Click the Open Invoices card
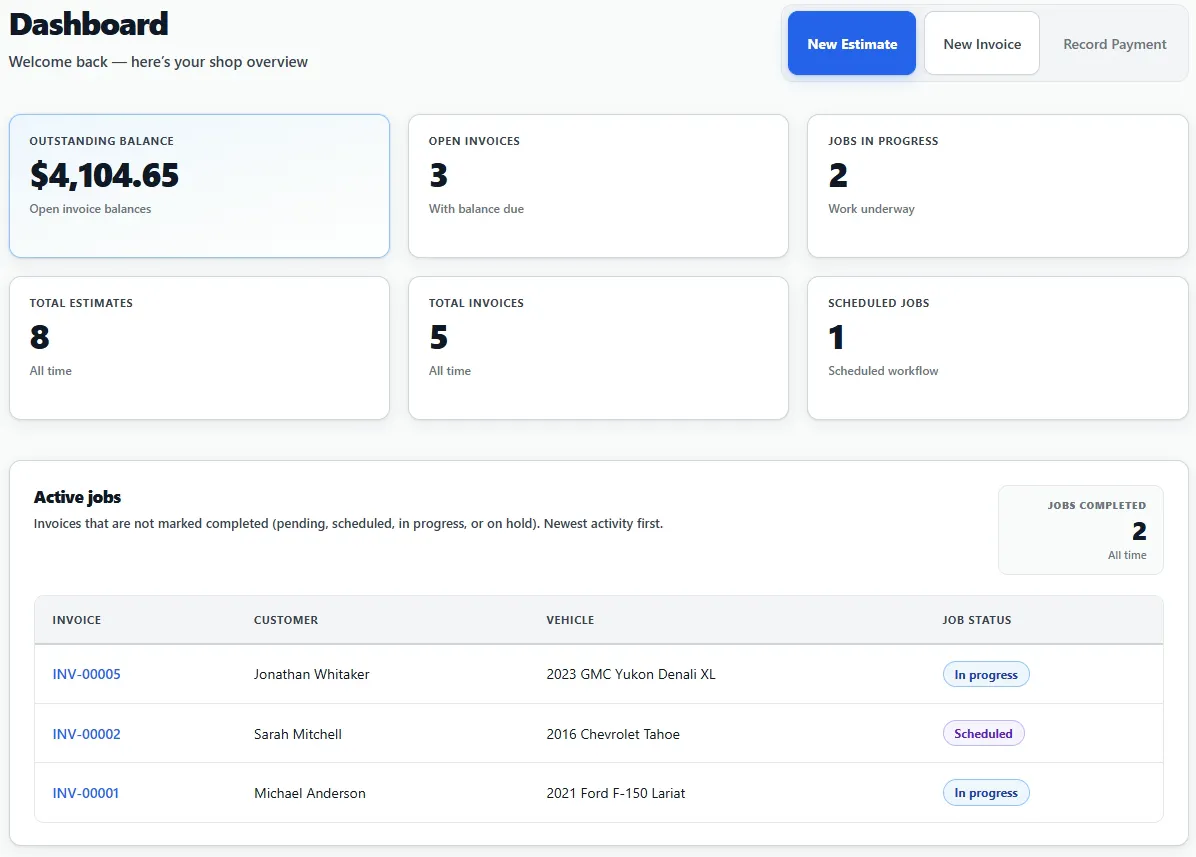This screenshot has height=857, width=1196. (x=598, y=186)
